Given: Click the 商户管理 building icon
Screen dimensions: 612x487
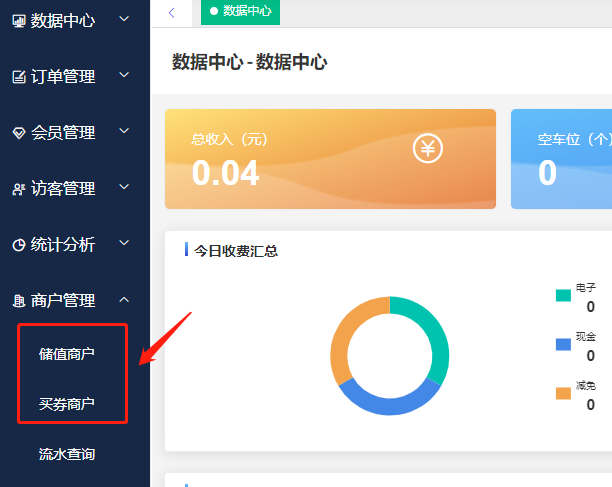Looking at the screenshot, I should coord(19,301).
